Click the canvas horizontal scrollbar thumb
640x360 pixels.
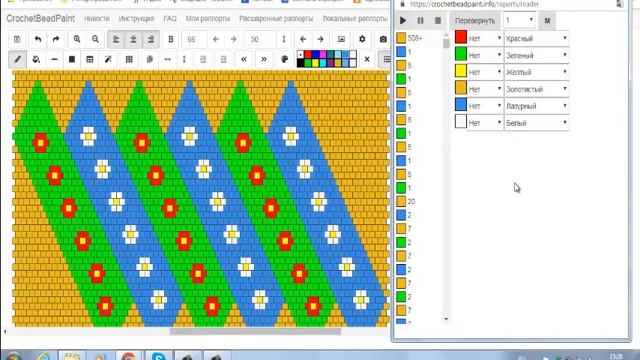255,331
